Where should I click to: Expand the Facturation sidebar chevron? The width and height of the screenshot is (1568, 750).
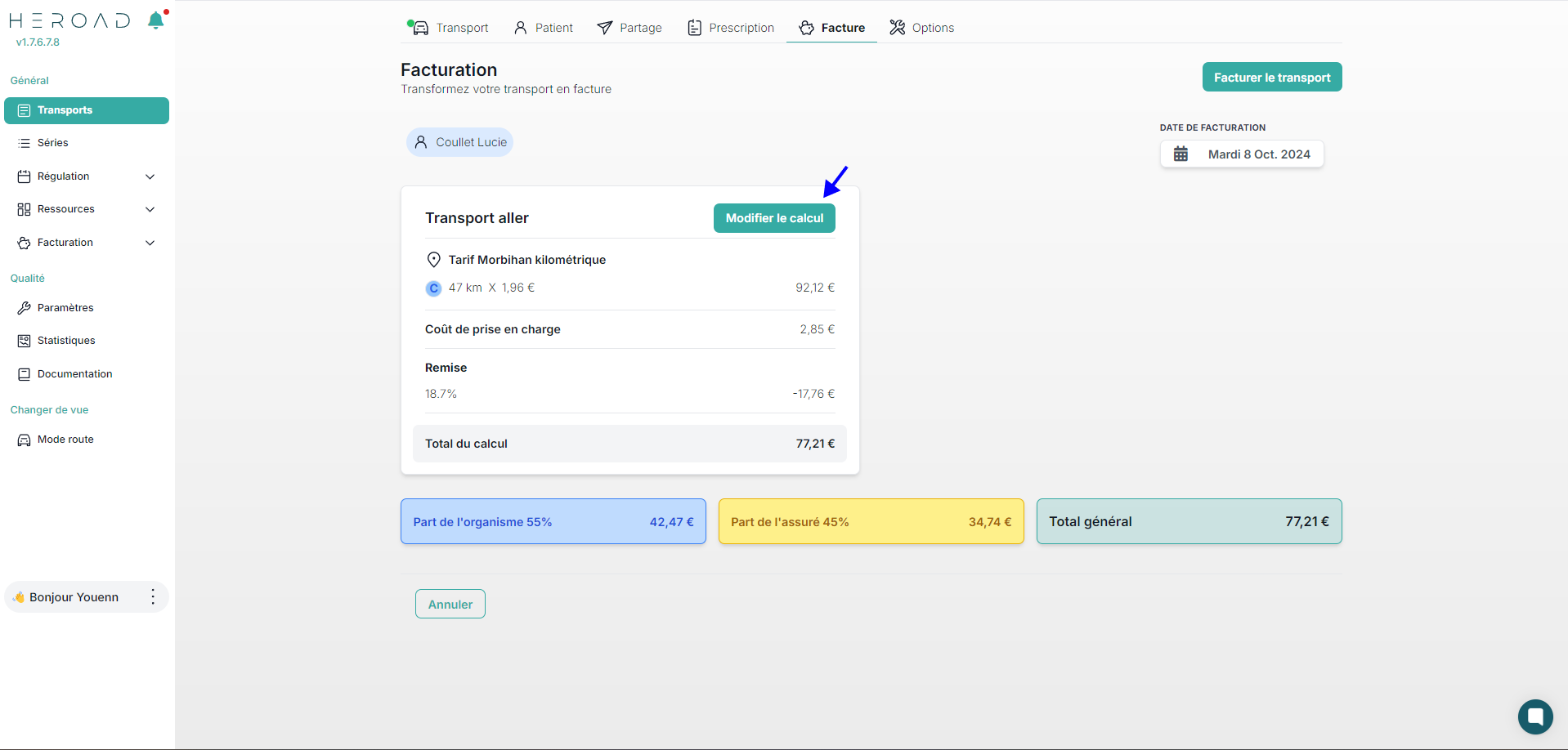(150, 243)
